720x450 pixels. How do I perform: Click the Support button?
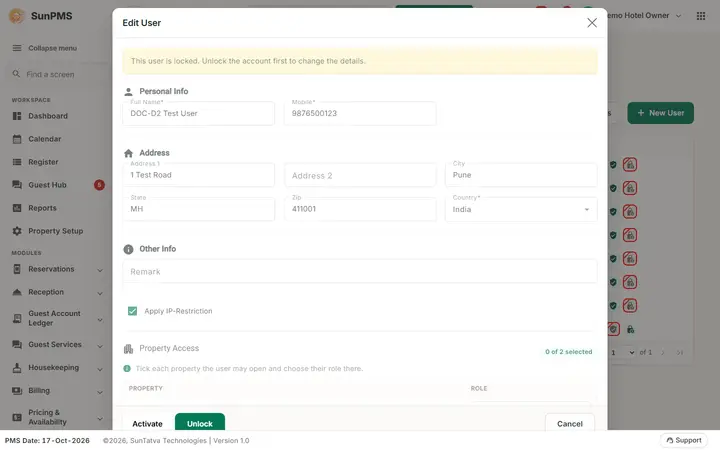[684, 440]
